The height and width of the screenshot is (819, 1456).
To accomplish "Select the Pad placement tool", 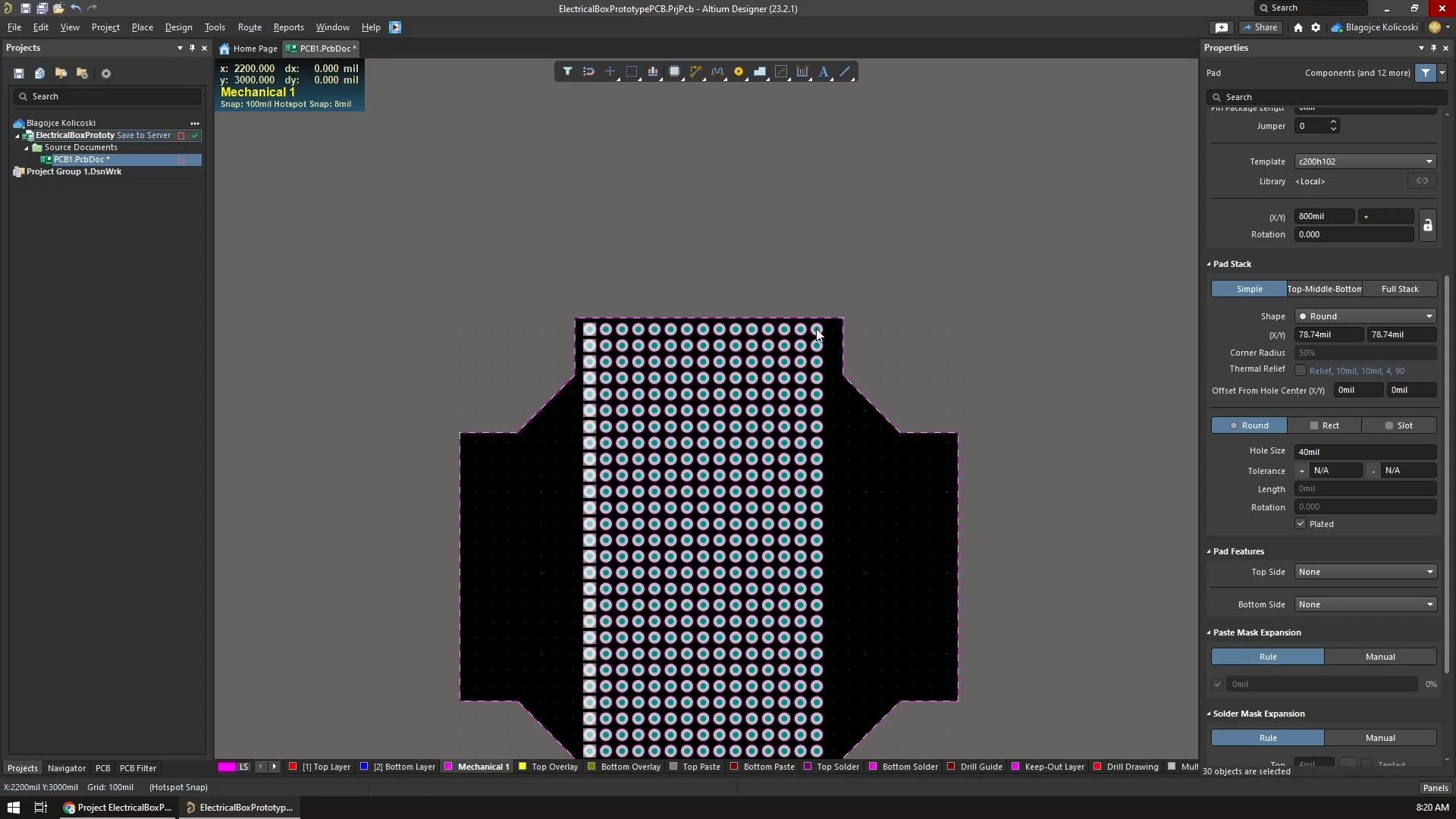I will pos(739,71).
